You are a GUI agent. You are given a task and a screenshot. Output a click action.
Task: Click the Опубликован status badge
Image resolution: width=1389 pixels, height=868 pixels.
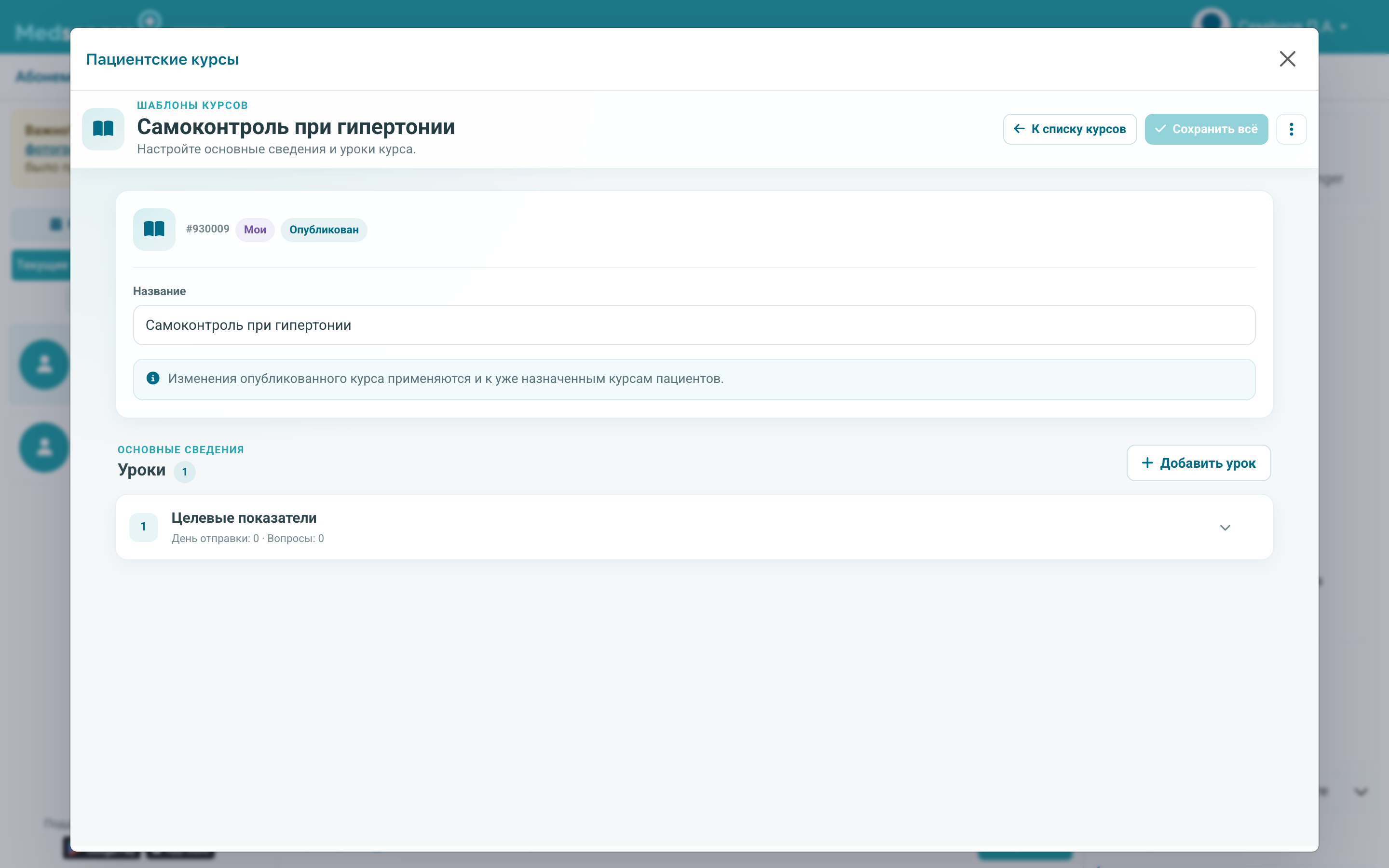click(x=324, y=230)
